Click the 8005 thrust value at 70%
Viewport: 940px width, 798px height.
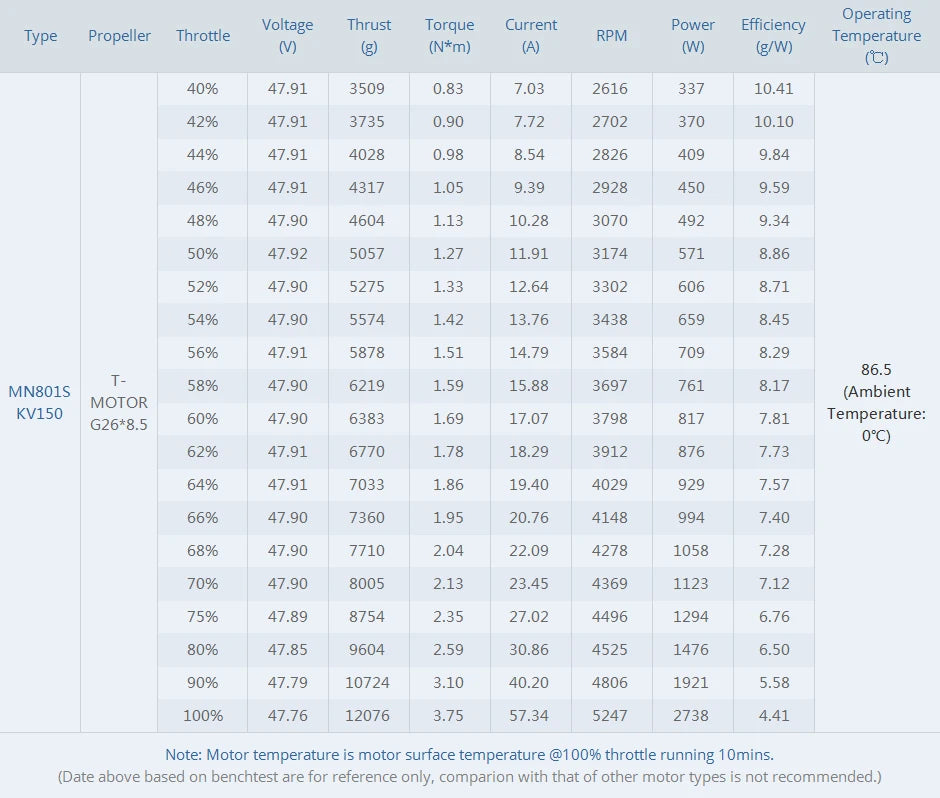(x=367, y=583)
